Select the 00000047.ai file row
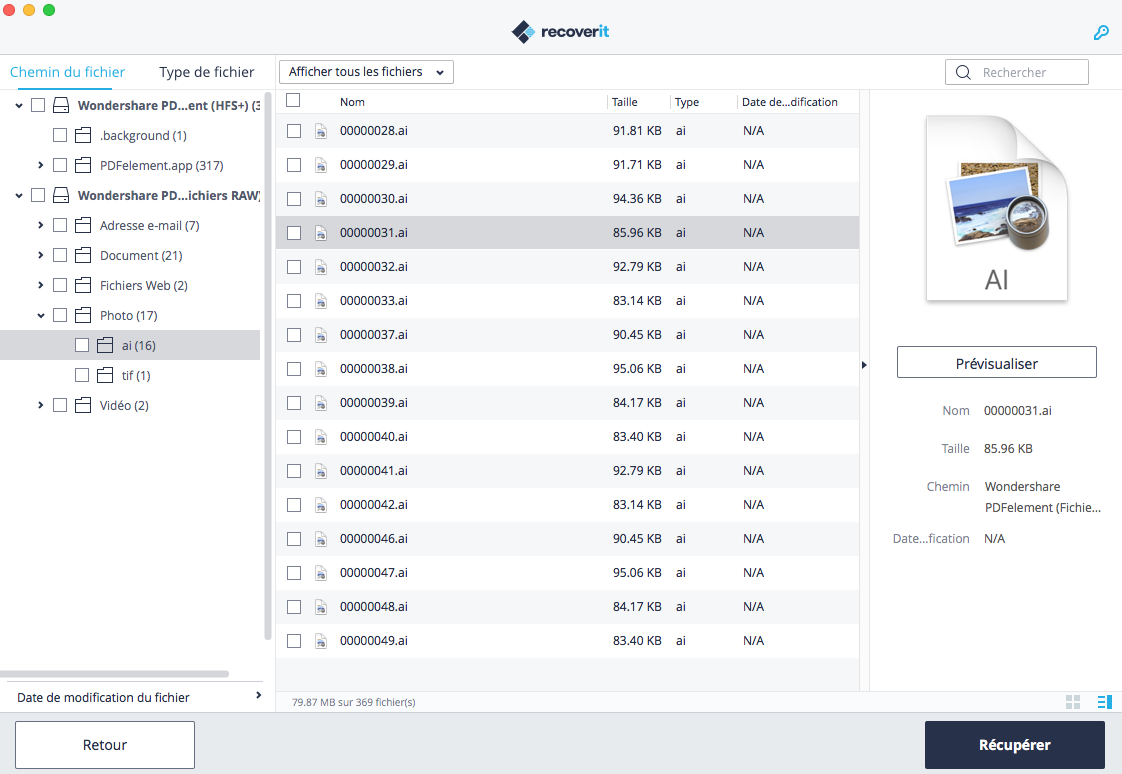This screenshot has width=1122, height=774. [x=567, y=573]
